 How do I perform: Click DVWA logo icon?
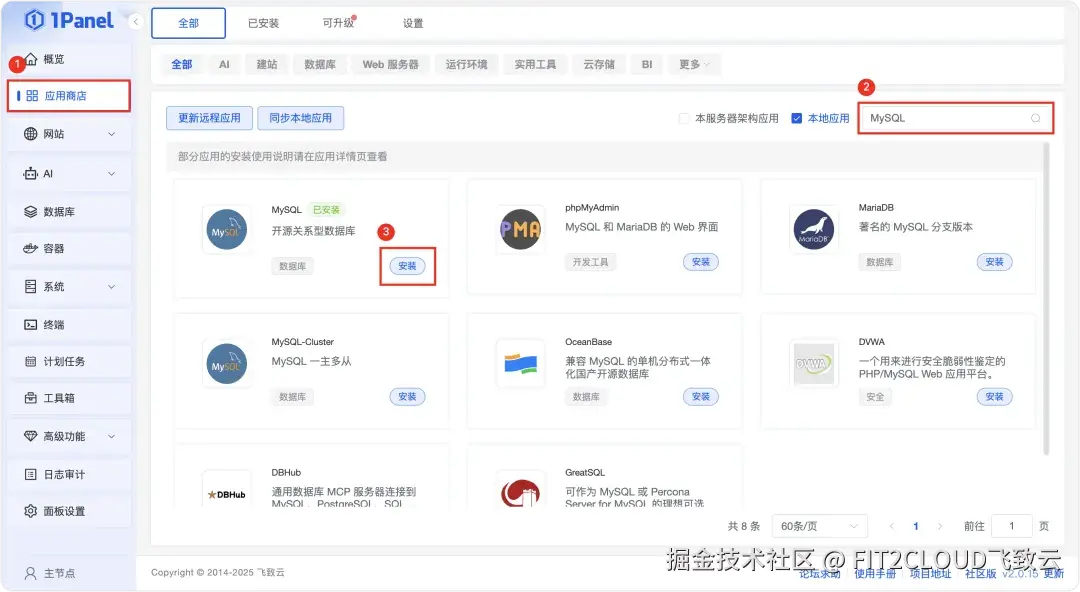(813, 363)
